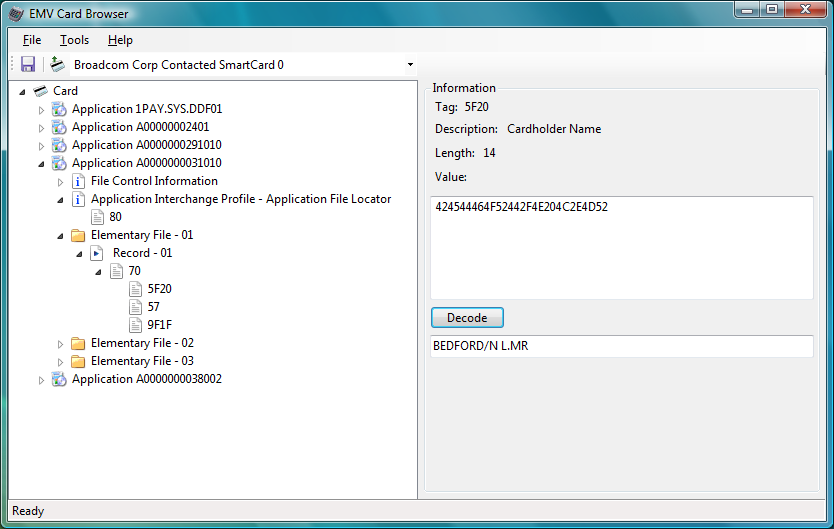Expand Application 1PAY.SYS.DDF01 node
834x529 pixels.
point(41,110)
